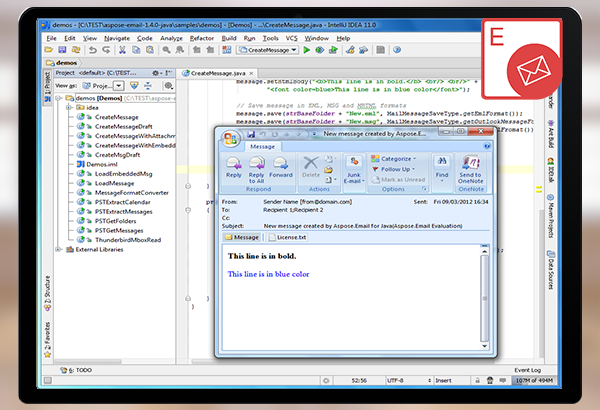Click the License.txt attachment
The image size is (600, 410).
288,237
